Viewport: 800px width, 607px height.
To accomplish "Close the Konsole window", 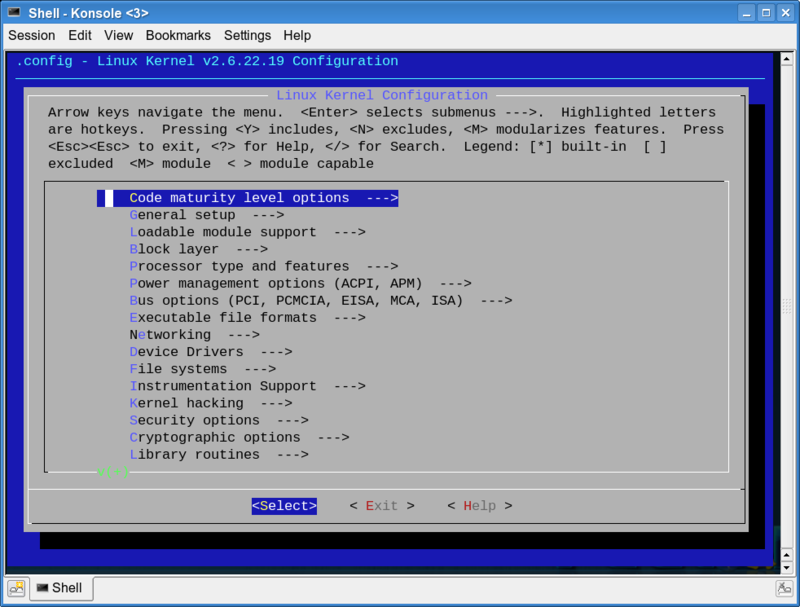I will 786,13.
